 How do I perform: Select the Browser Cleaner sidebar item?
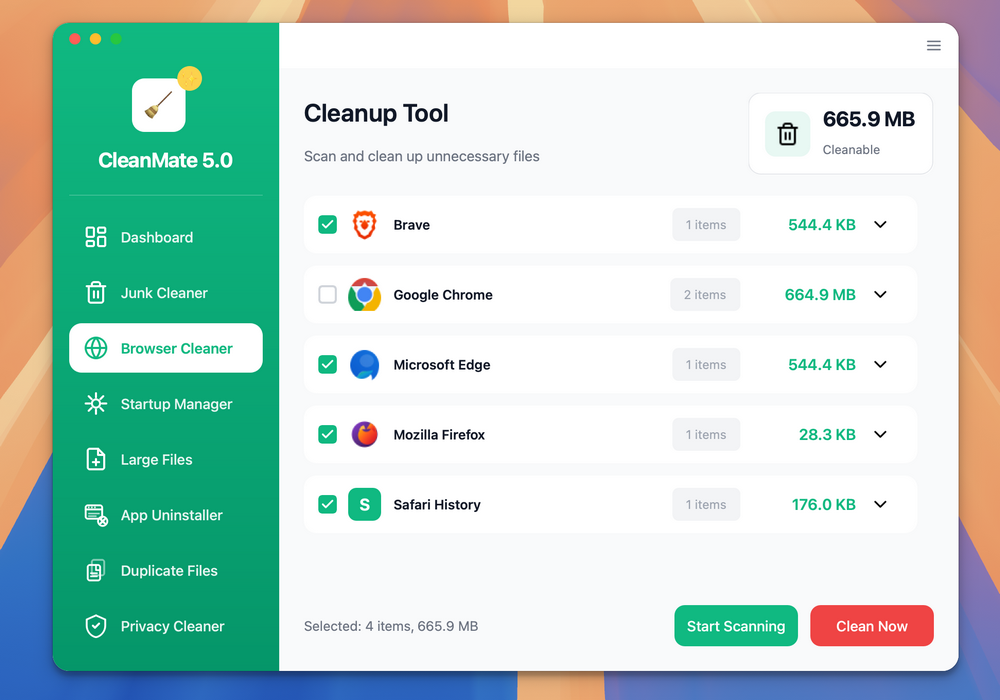[x=166, y=348]
